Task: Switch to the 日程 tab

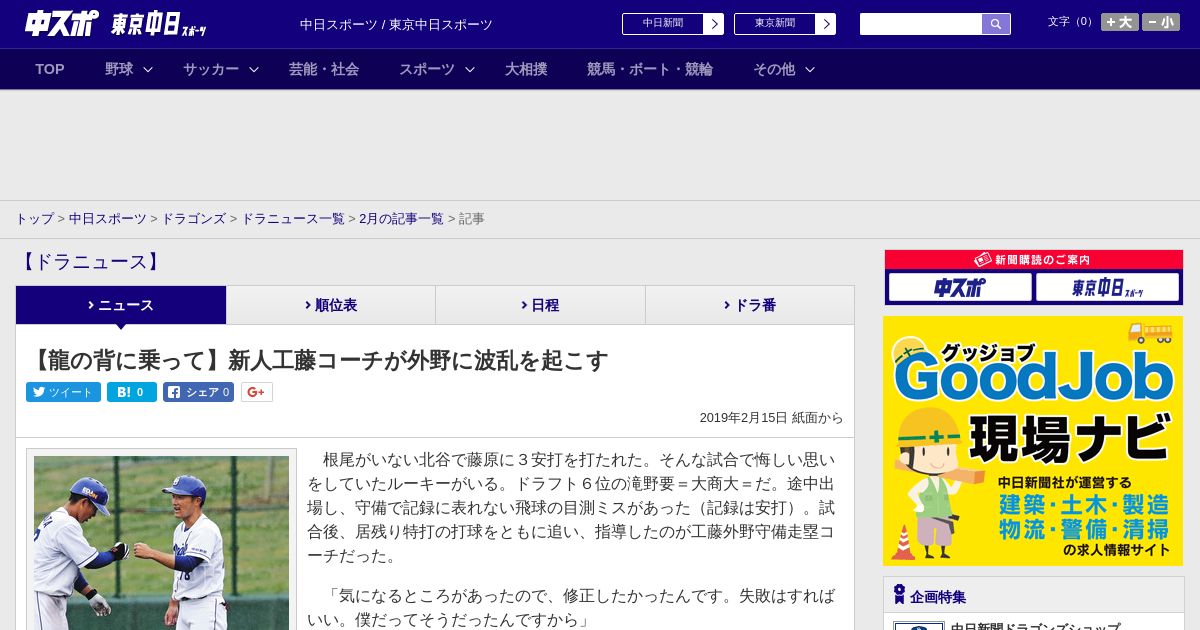Action: tap(540, 305)
